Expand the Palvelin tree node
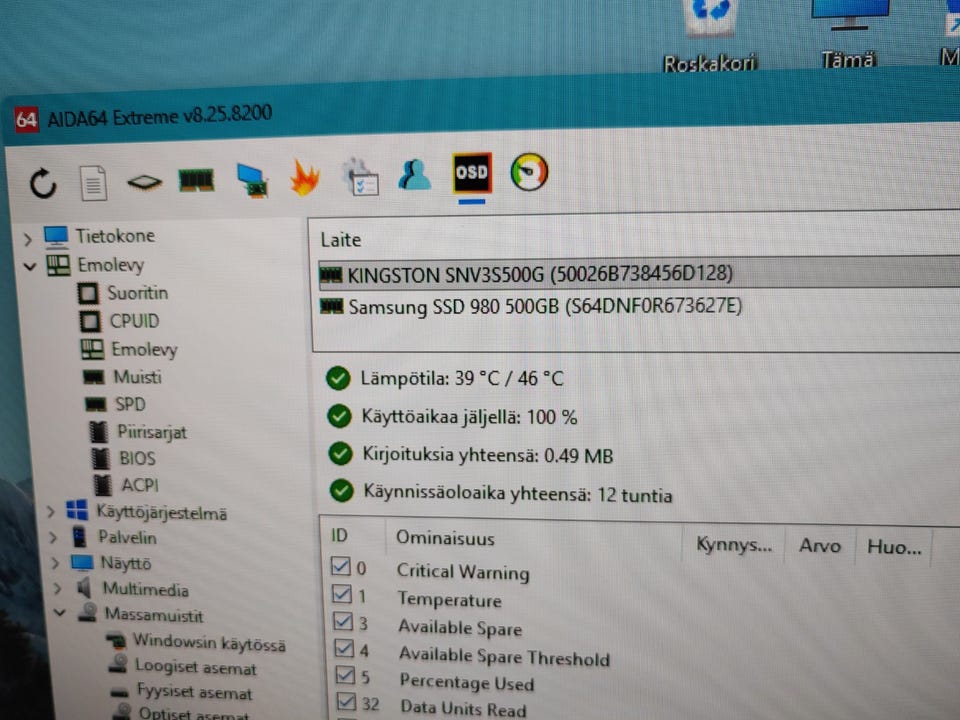The width and height of the screenshot is (960, 720). tap(53, 538)
